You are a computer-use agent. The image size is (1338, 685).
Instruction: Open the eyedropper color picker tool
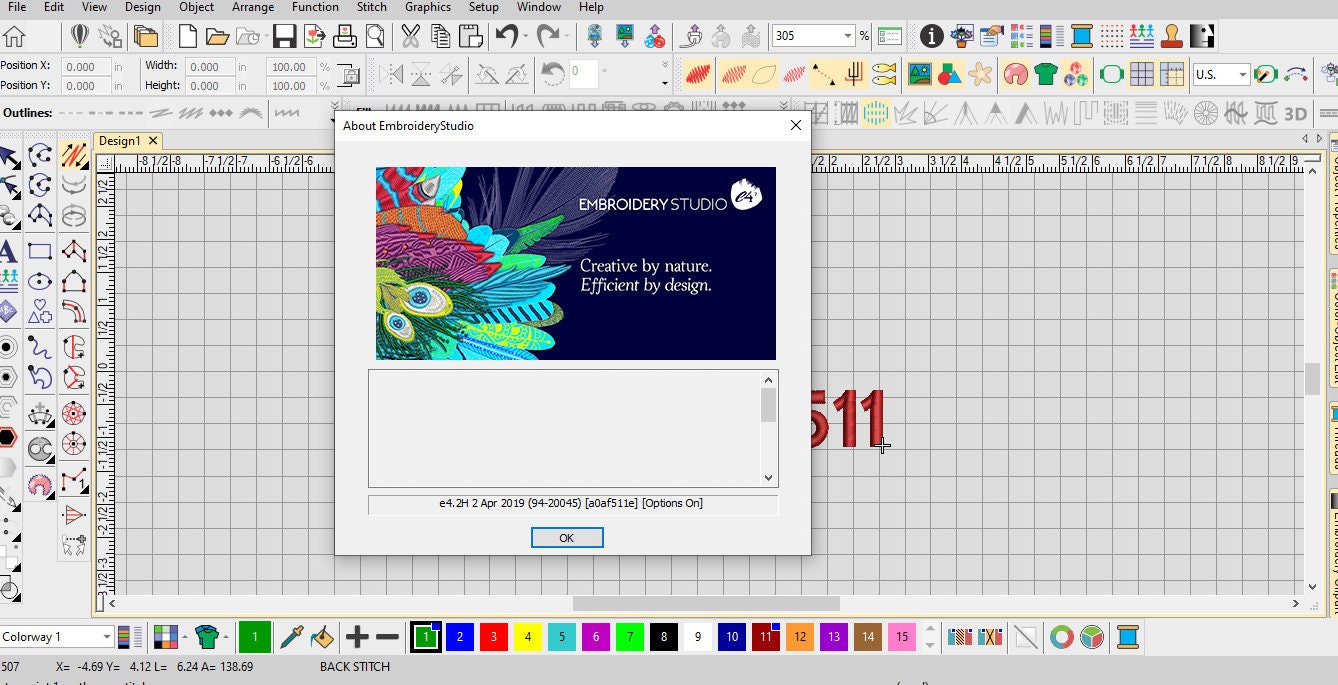289,636
